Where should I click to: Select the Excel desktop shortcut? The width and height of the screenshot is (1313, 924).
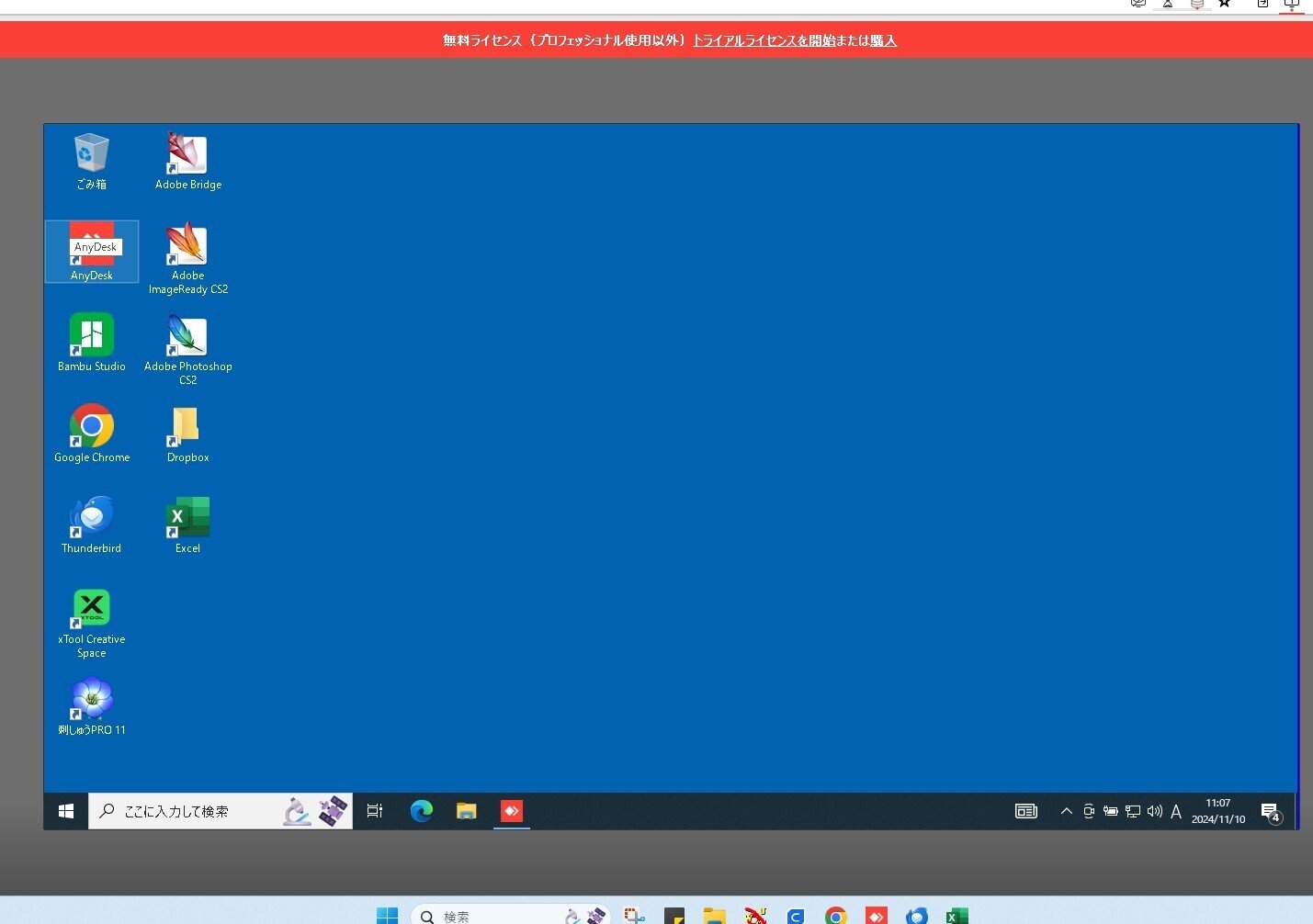pyautogui.click(x=188, y=524)
